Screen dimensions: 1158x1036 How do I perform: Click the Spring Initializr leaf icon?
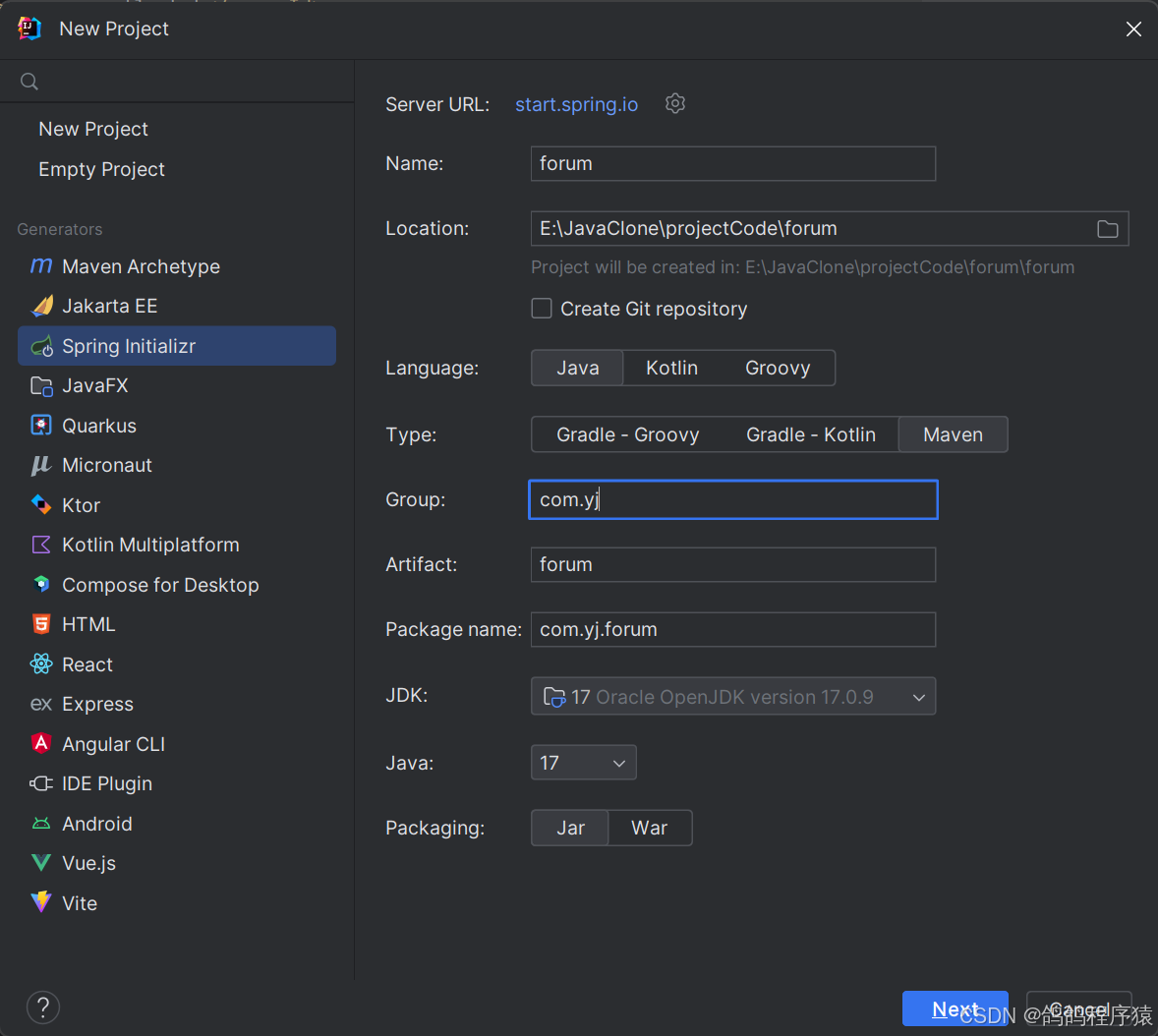tap(41, 346)
